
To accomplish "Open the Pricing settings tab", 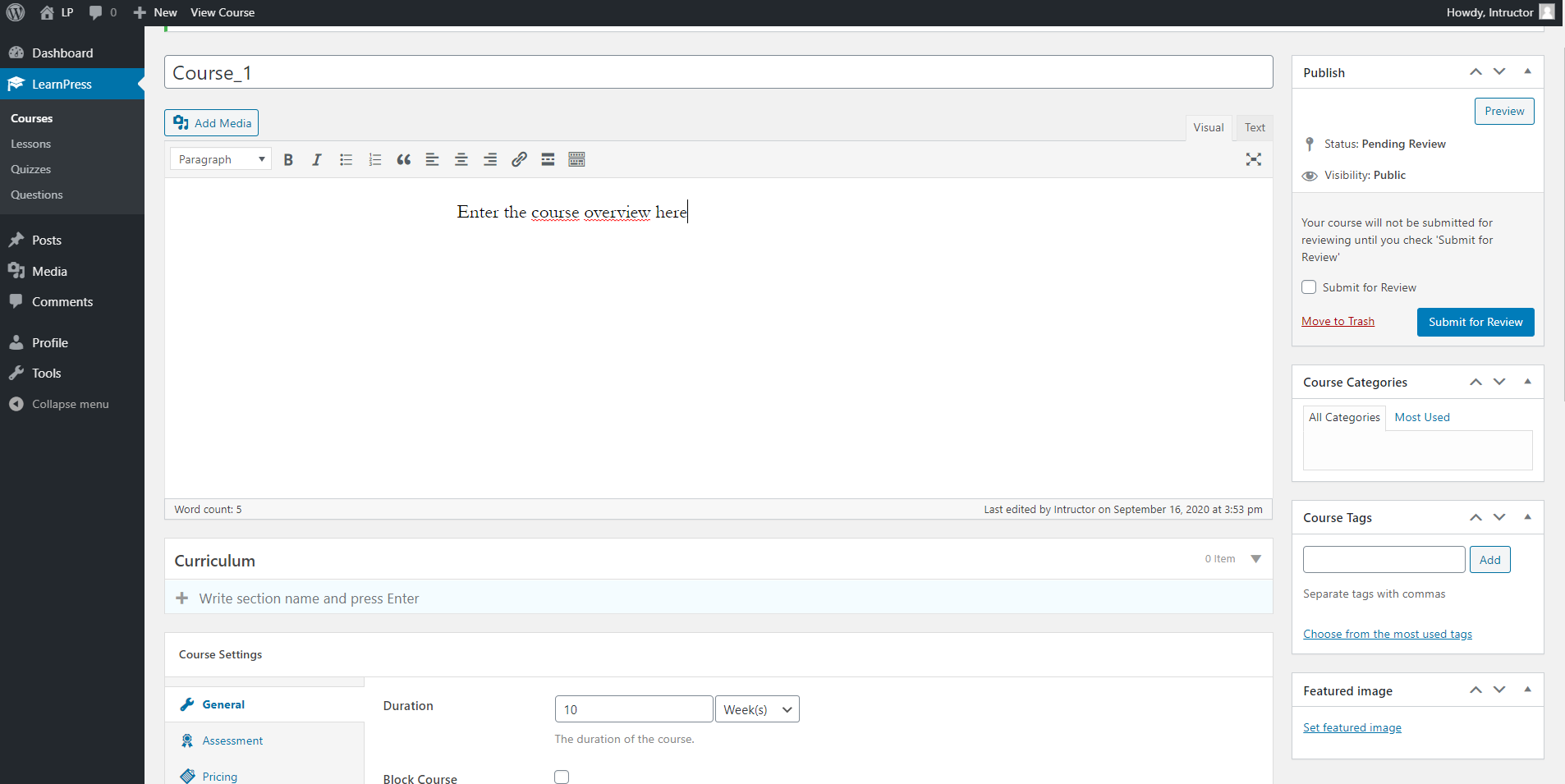I will pos(264,776).
